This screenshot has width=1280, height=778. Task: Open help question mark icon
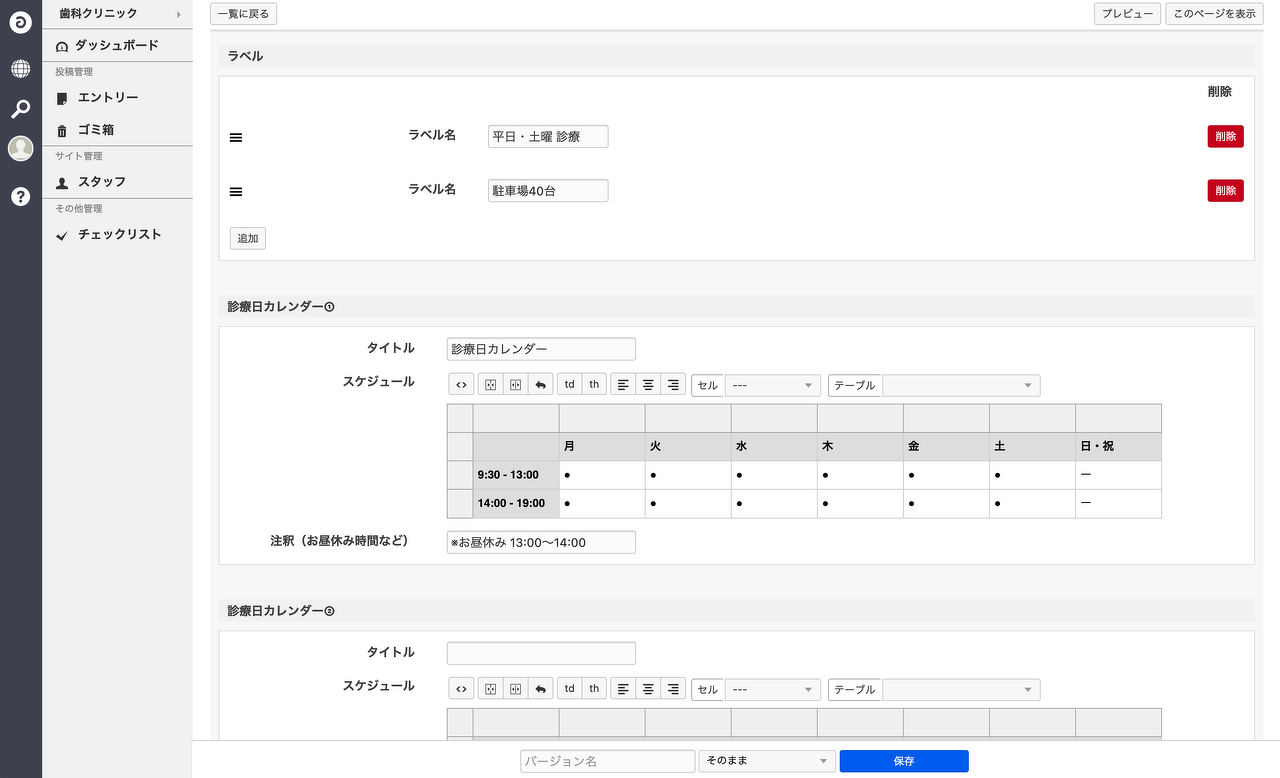click(20, 196)
